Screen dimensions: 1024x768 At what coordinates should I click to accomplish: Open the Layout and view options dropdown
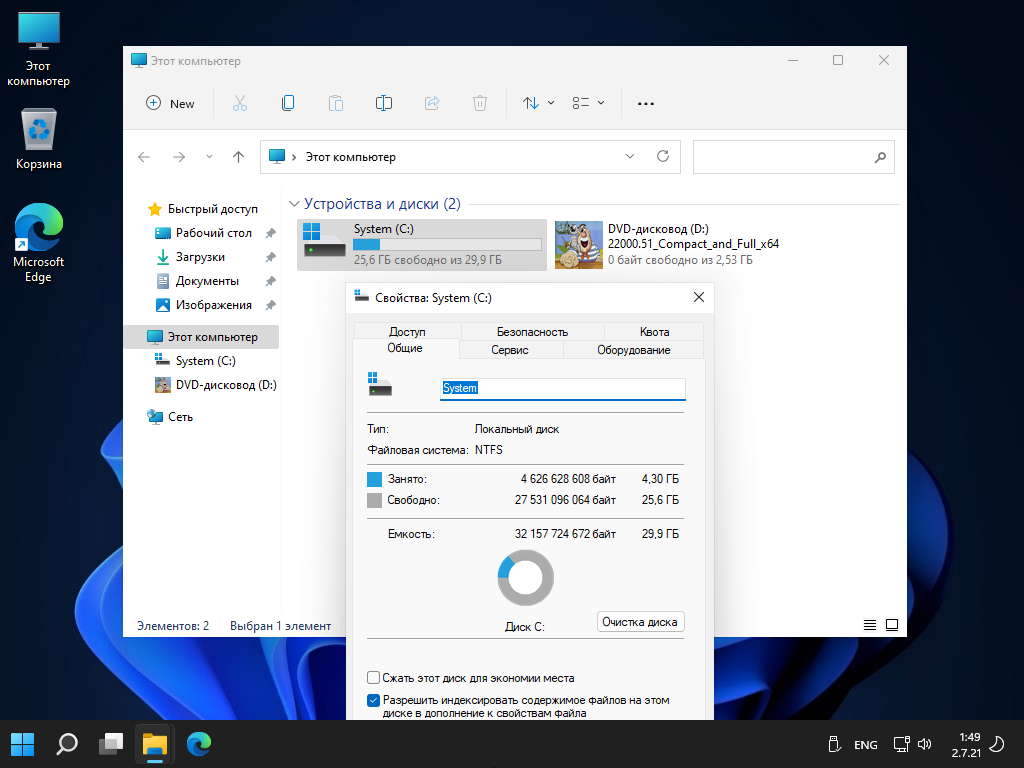coord(588,103)
